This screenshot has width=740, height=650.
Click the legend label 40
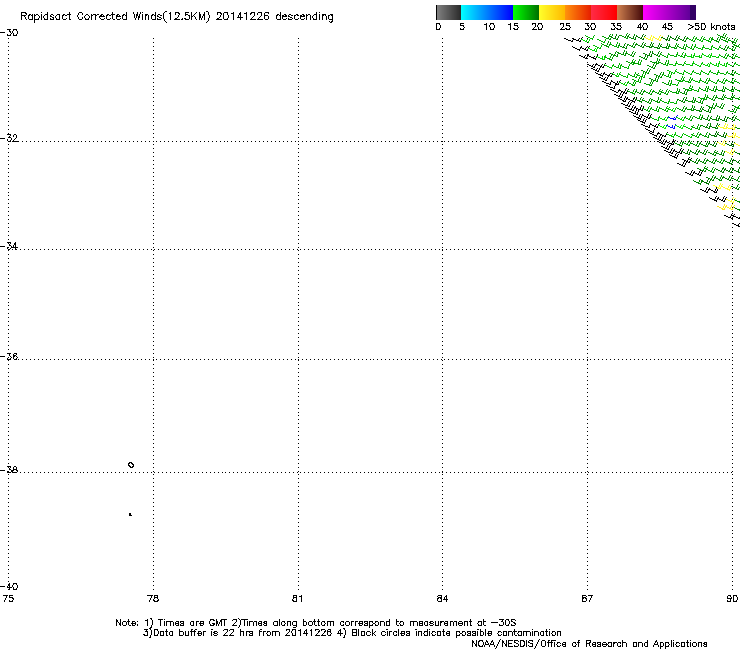642,27
